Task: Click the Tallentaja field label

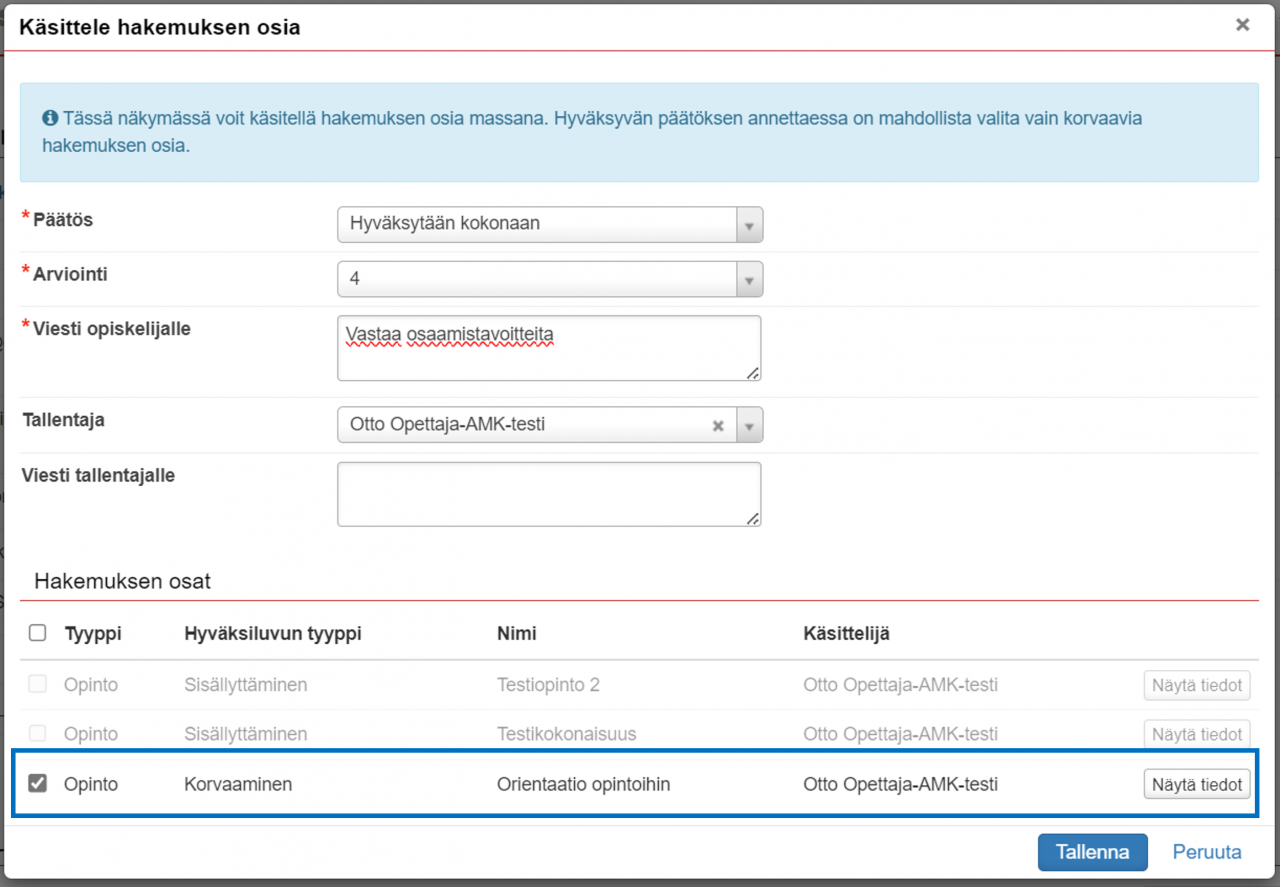Action: point(63,421)
